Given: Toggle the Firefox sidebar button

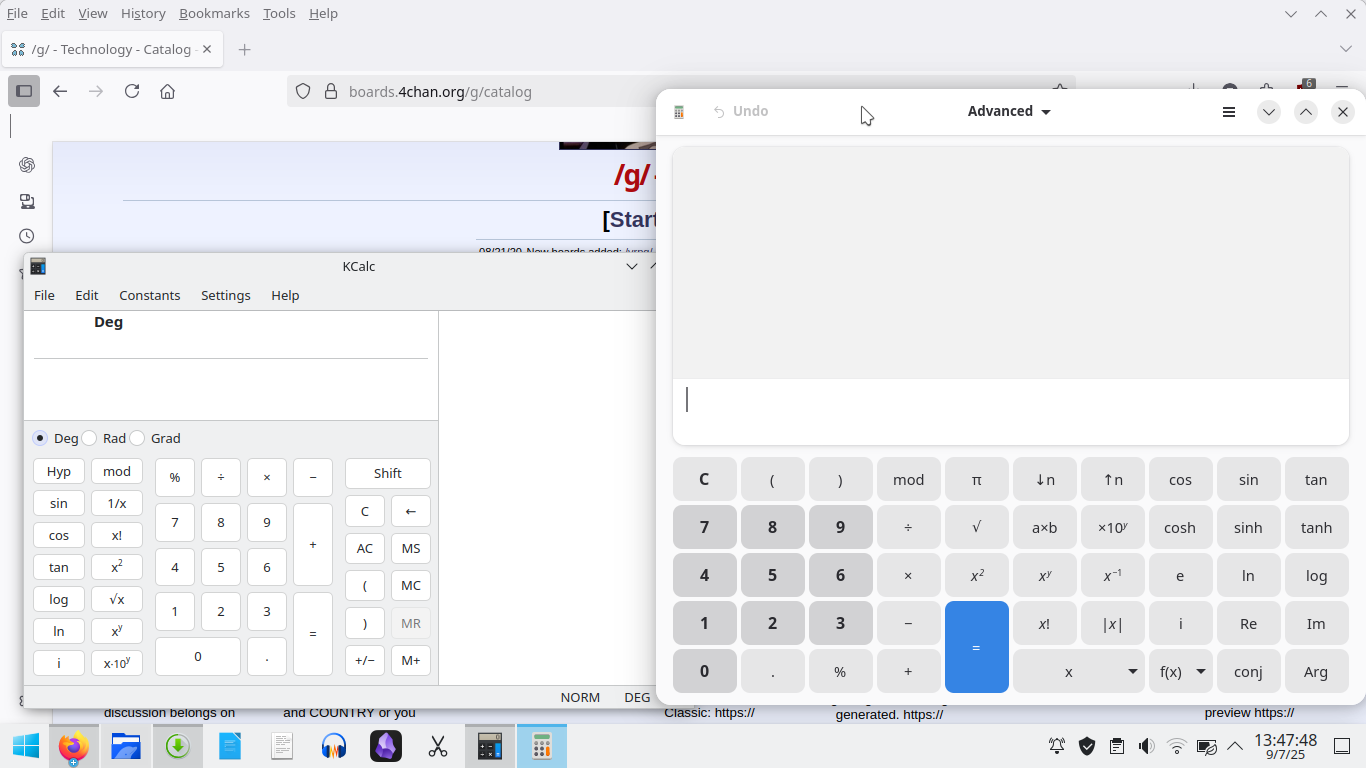Looking at the screenshot, I should [24, 91].
